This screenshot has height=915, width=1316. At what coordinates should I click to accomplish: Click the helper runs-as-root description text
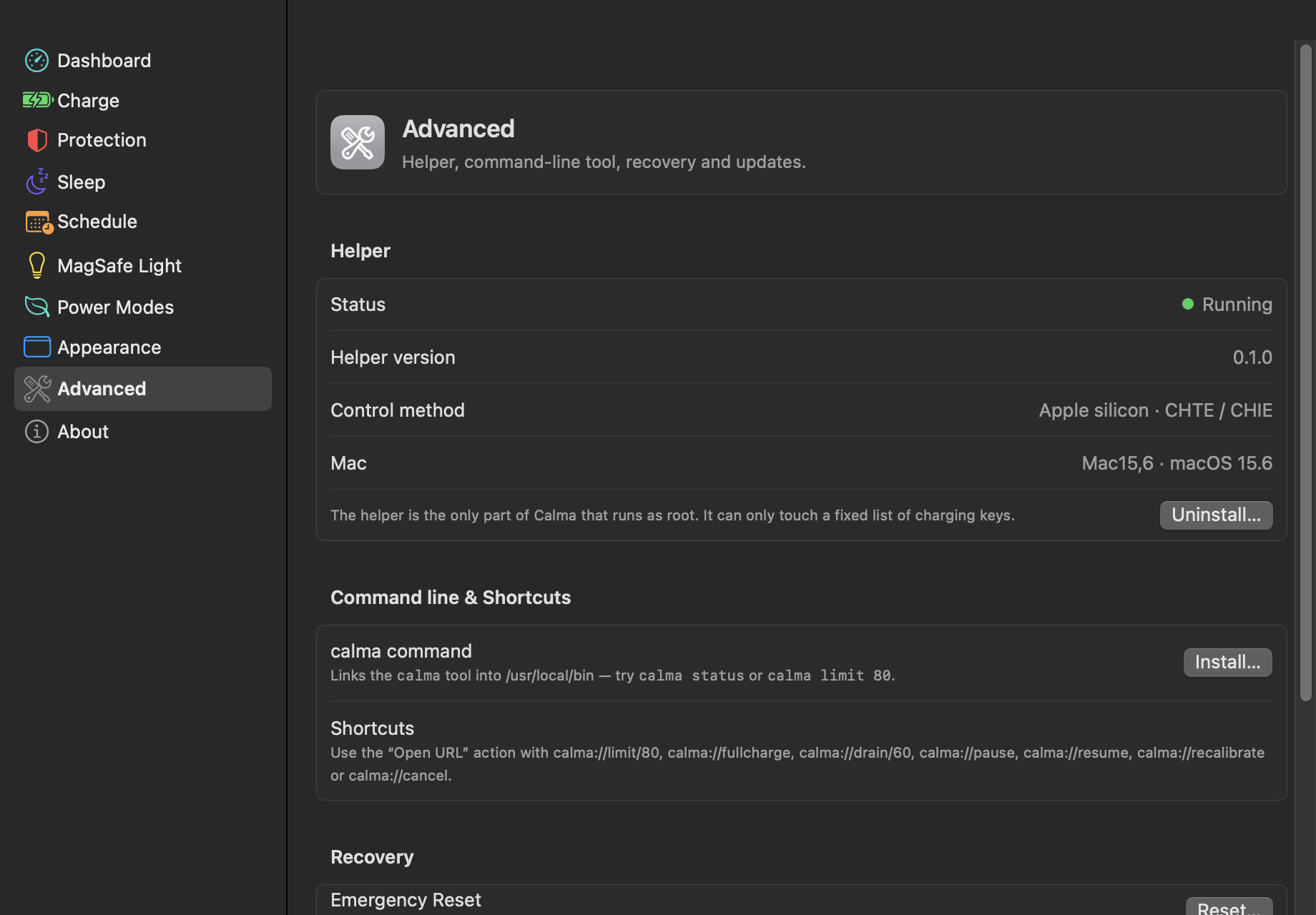tap(672, 515)
